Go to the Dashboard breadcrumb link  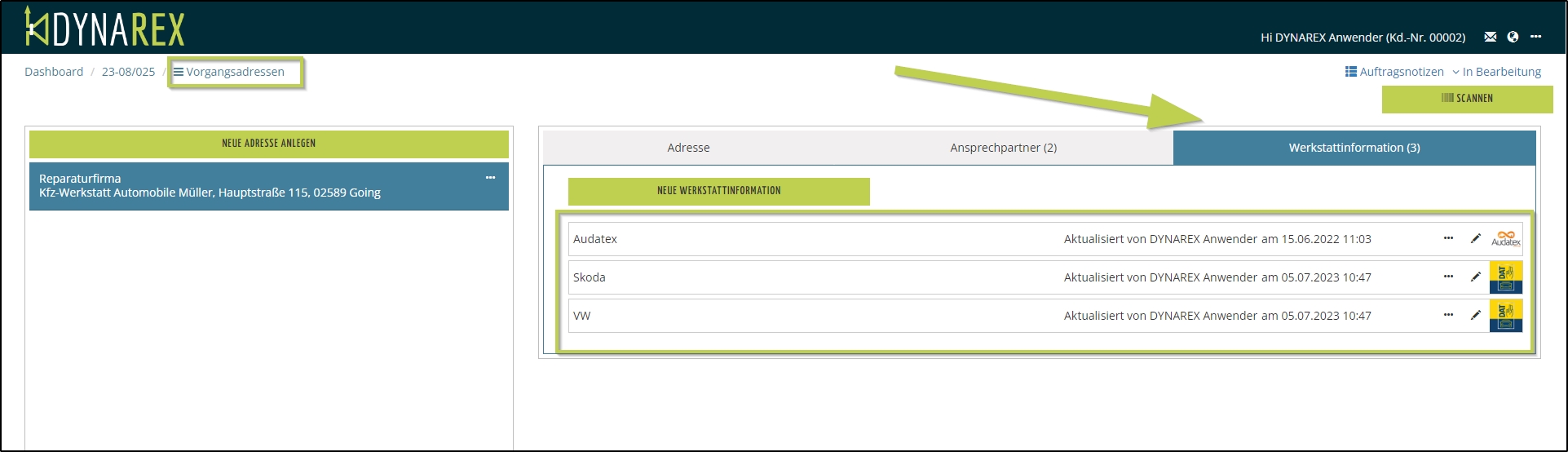click(54, 72)
